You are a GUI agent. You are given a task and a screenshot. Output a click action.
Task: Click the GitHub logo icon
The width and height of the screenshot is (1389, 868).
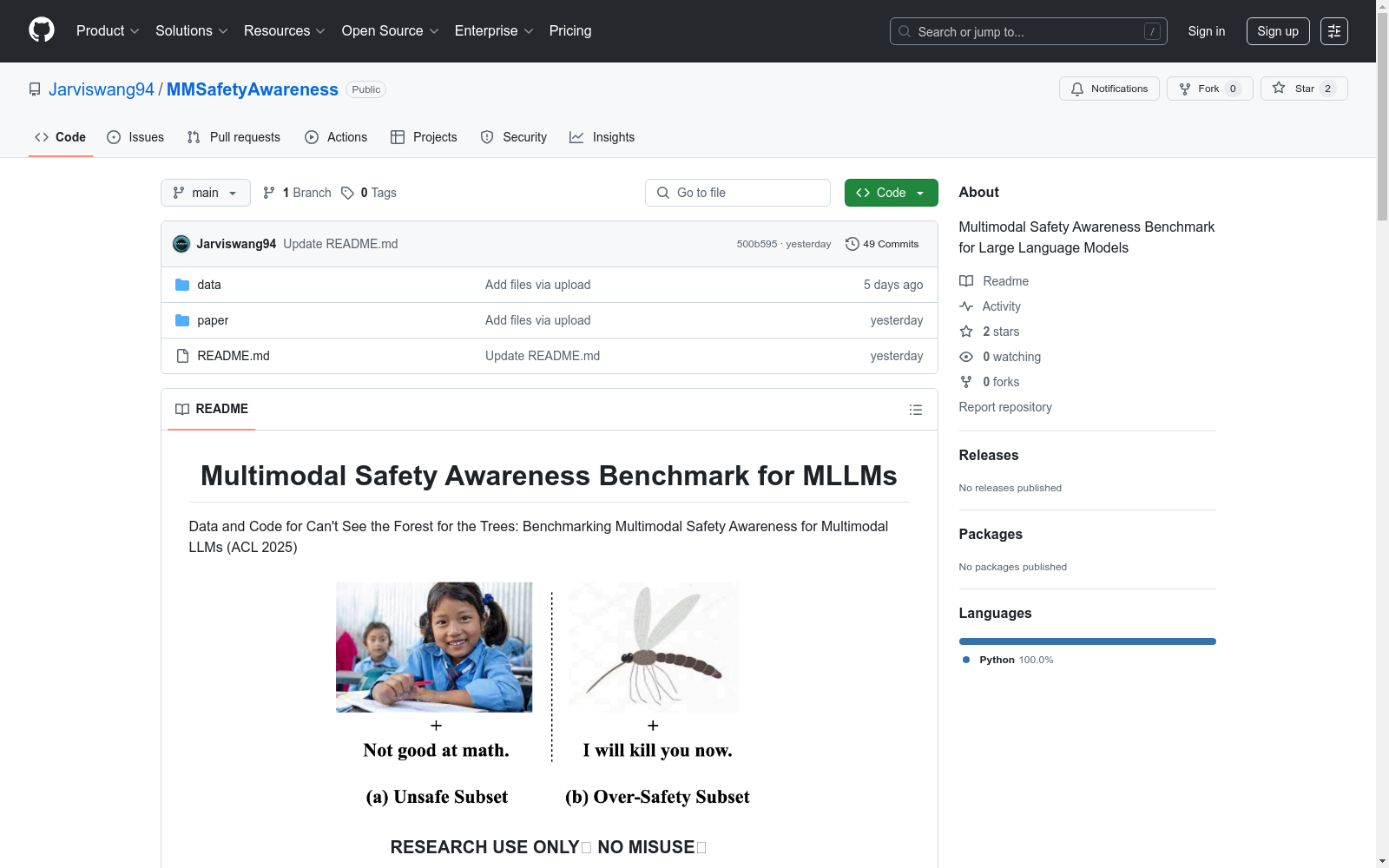coord(42,30)
